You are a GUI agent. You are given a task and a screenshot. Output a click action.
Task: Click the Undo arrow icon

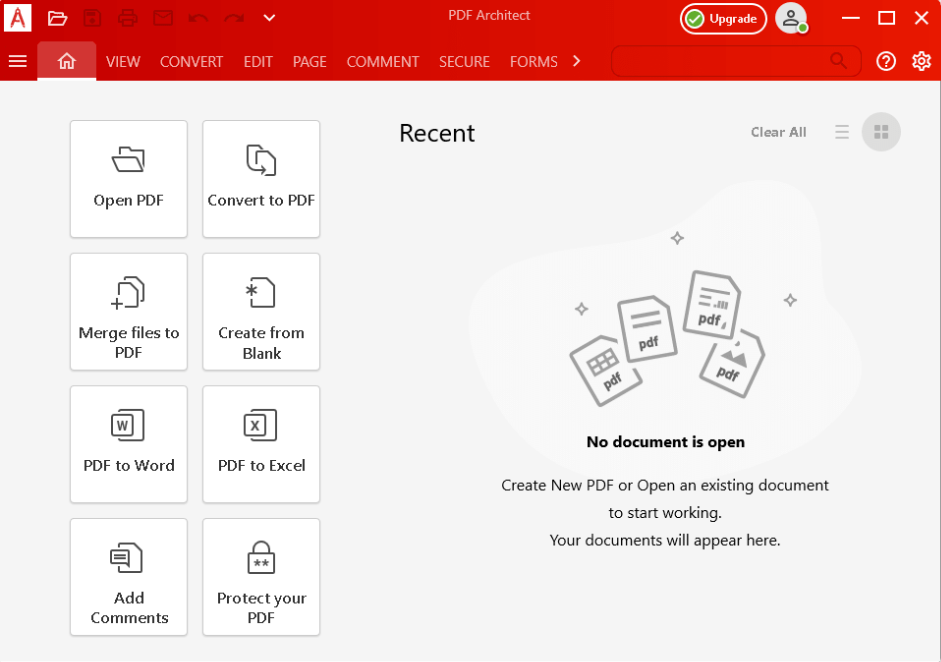point(198,18)
